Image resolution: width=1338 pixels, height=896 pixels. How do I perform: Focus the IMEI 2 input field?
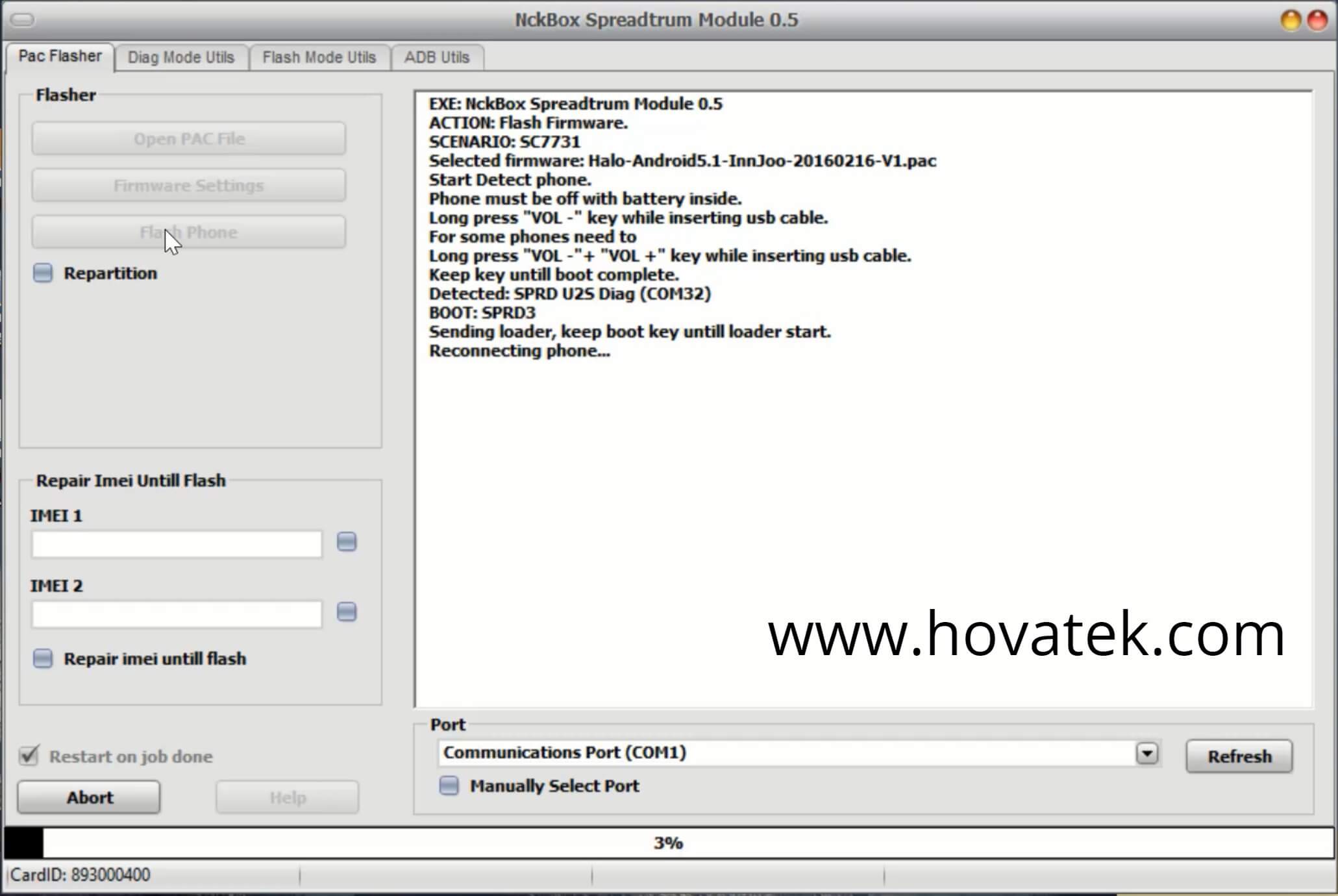[177, 614]
